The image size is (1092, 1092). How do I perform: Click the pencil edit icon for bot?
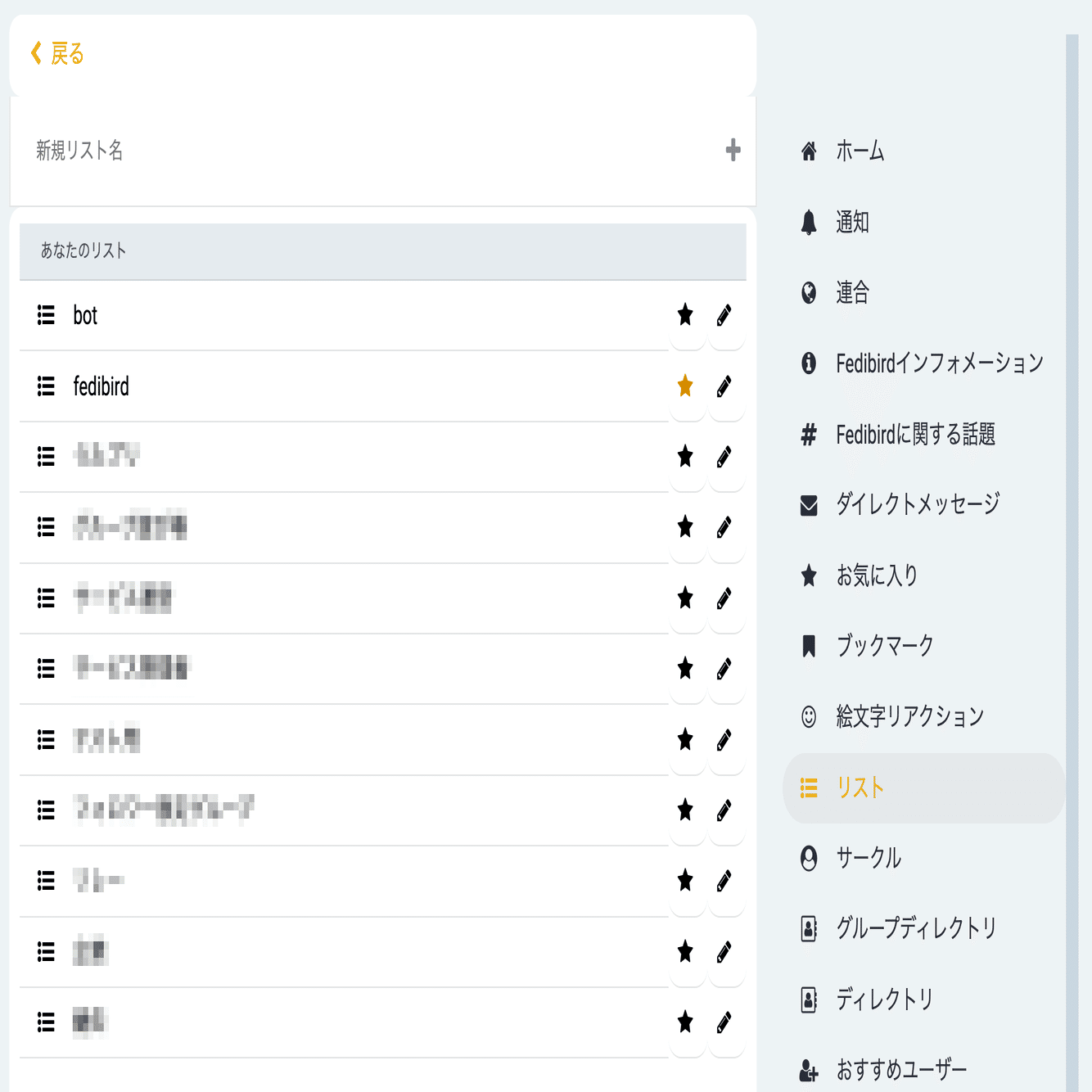[x=724, y=315]
